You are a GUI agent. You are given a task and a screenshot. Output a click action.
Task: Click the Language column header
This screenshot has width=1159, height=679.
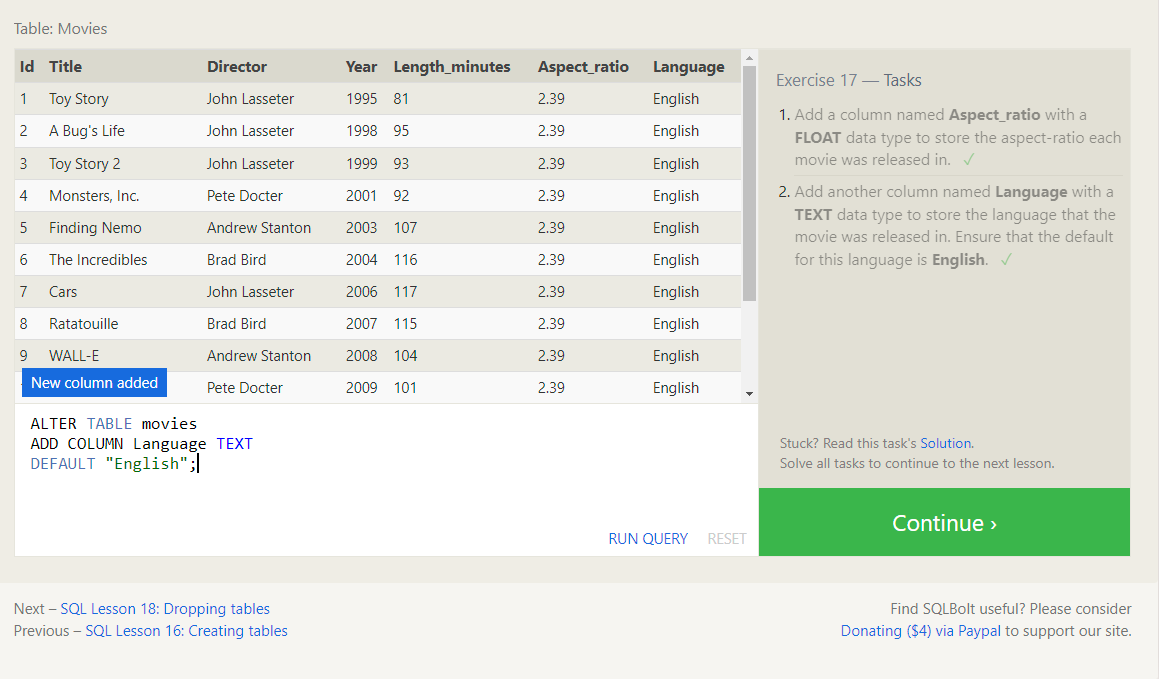click(688, 66)
